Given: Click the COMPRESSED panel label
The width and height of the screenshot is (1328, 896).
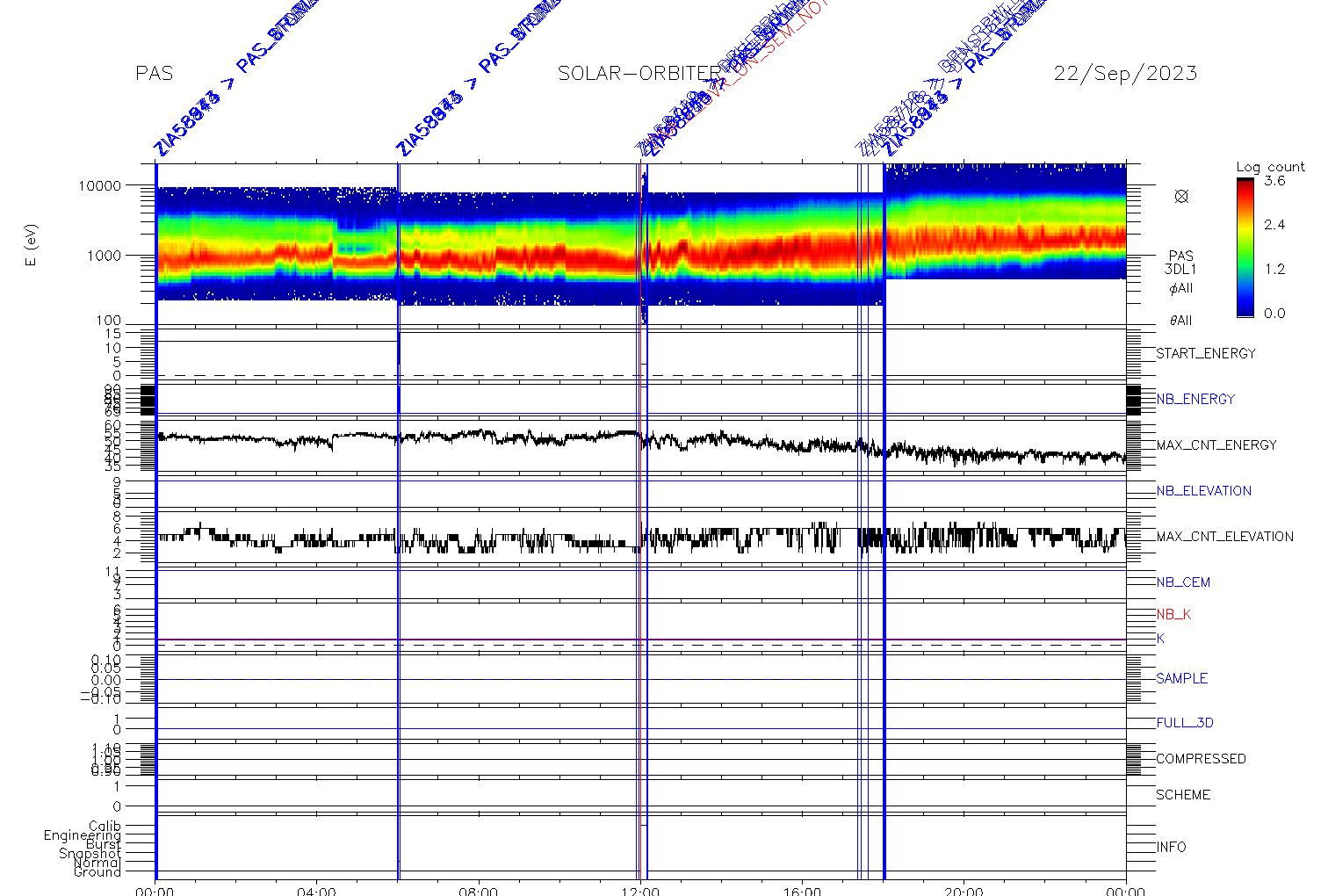Looking at the screenshot, I should click(x=1201, y=758).
